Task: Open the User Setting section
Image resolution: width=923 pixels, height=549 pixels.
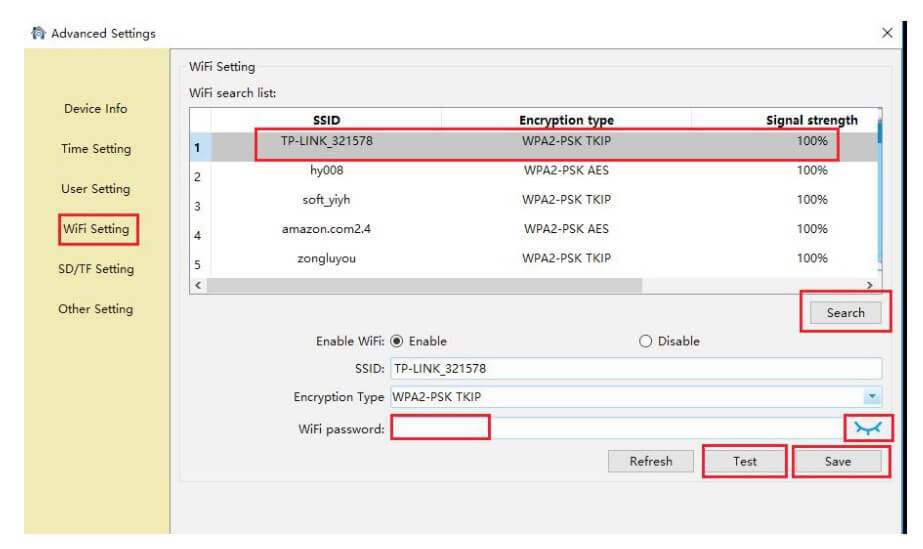Action: pos(95,188)
